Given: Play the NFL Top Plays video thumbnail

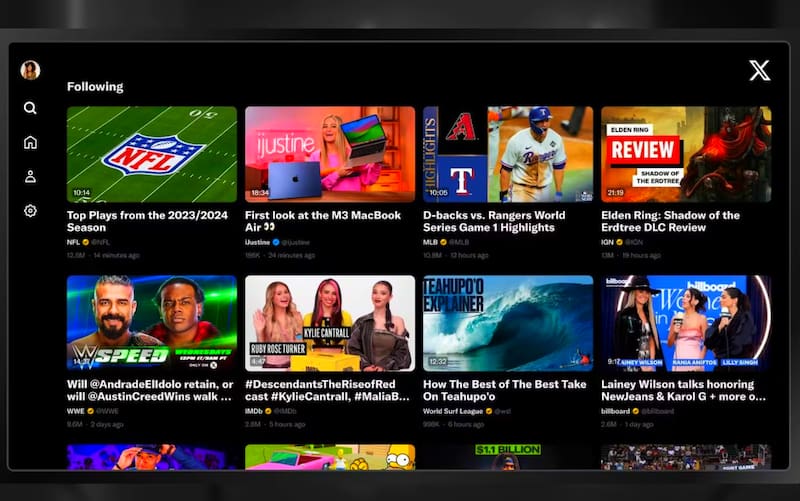Looking at the screenshot, I should [151, 154].
